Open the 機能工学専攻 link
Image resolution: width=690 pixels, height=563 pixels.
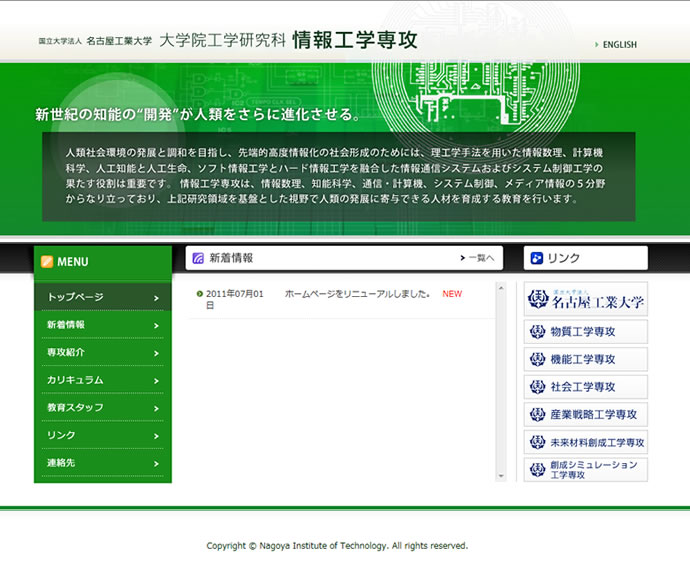(585, 359)
